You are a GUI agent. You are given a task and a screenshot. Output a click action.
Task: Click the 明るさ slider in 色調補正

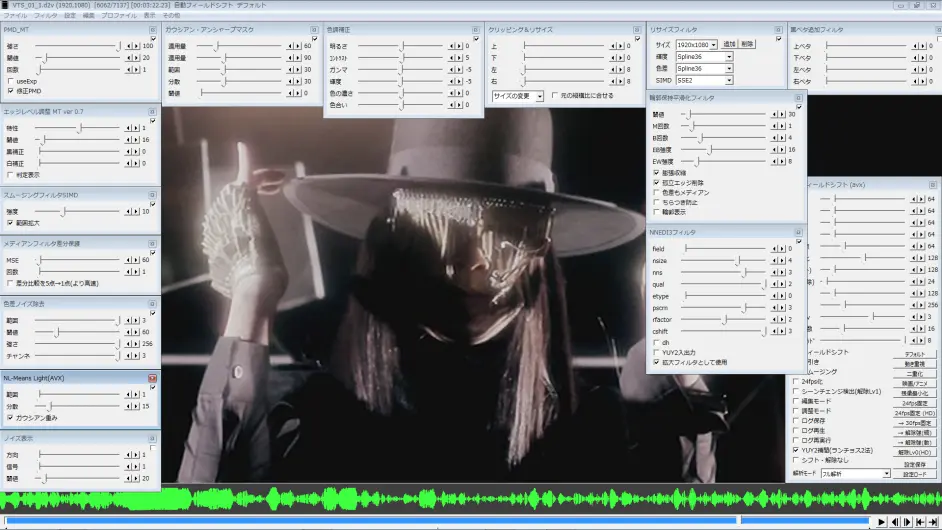click(402, 46)
